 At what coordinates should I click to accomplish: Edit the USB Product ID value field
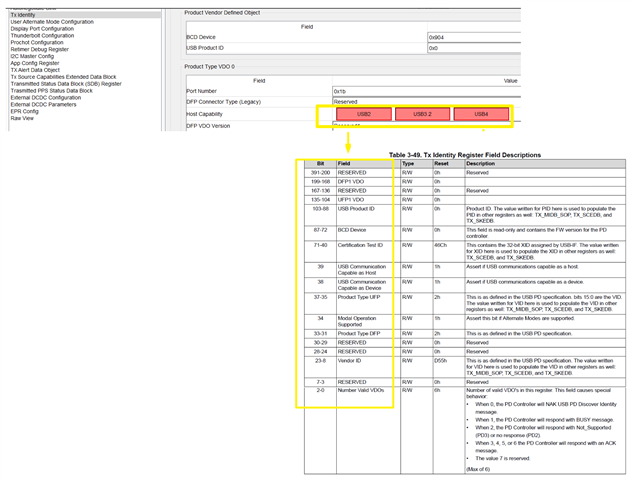click(474, 48)
